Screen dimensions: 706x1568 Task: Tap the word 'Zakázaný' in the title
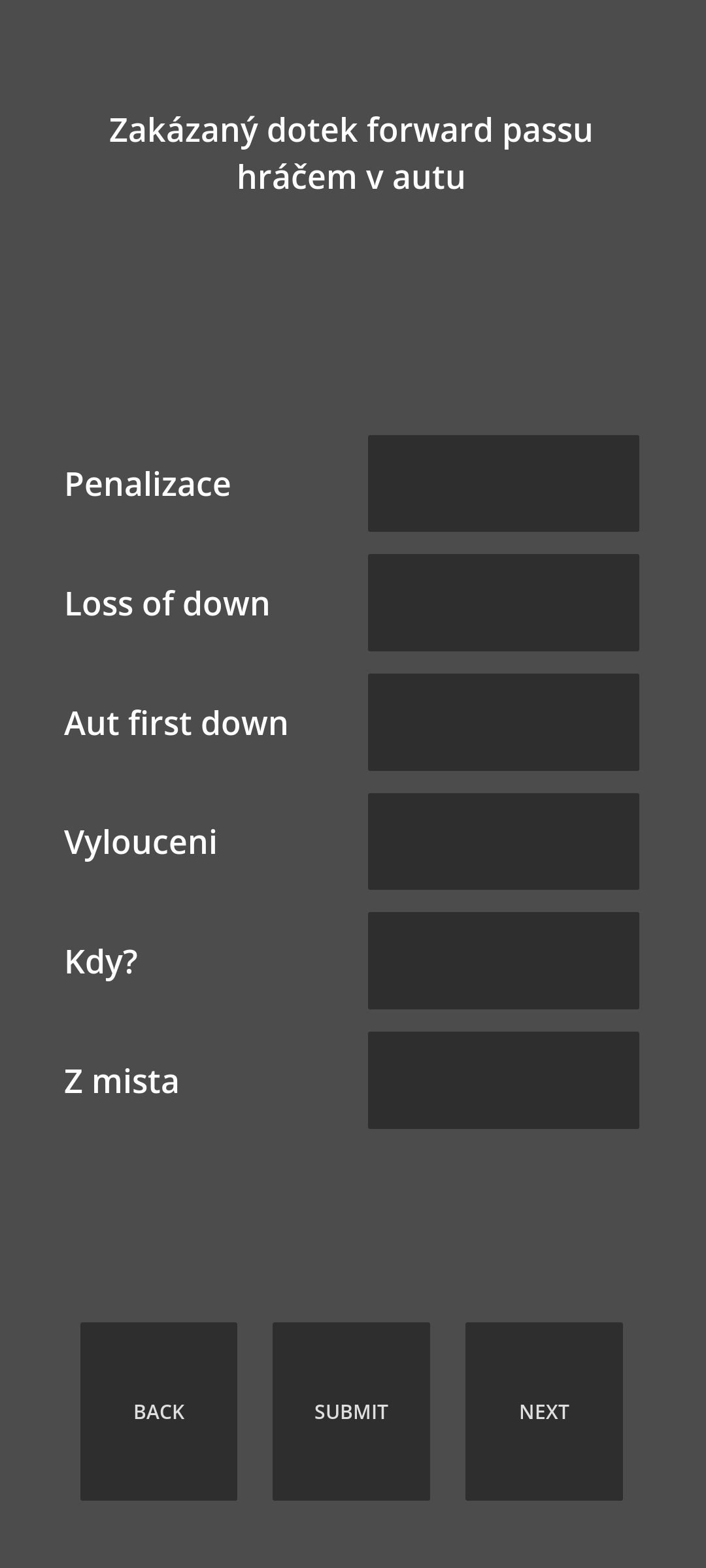pos(184,131)
